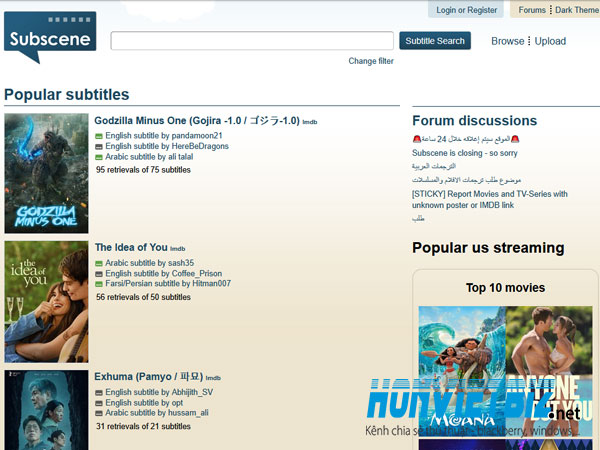Click the gray icon beside Abhijith_SV subtitle

pyautogui.click(x=99, y=393)
